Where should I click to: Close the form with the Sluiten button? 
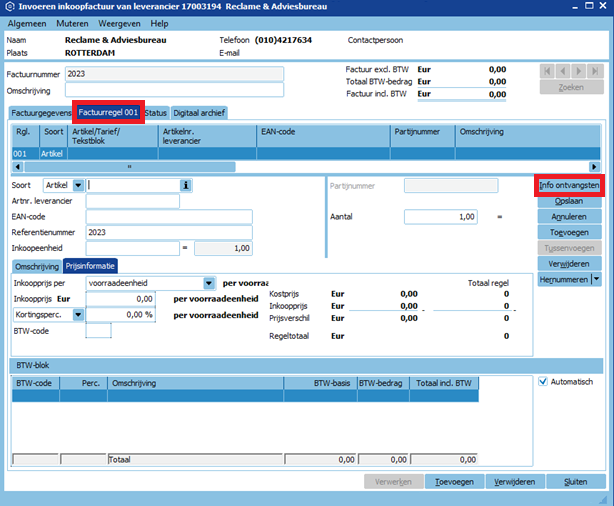[x=575, y=482]
